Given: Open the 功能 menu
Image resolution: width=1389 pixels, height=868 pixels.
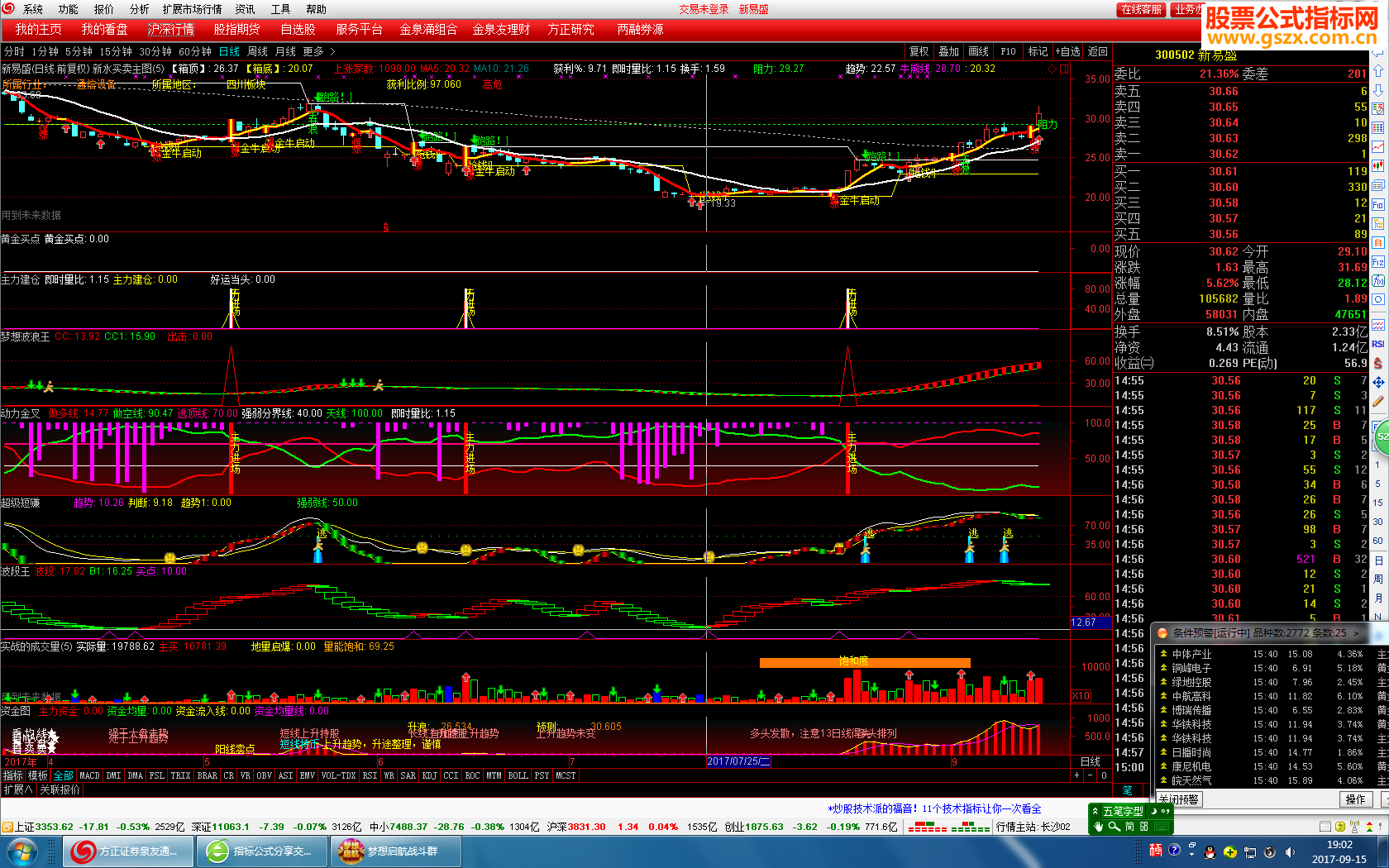Looking at the screenshot, I should [x=68, y=9].
